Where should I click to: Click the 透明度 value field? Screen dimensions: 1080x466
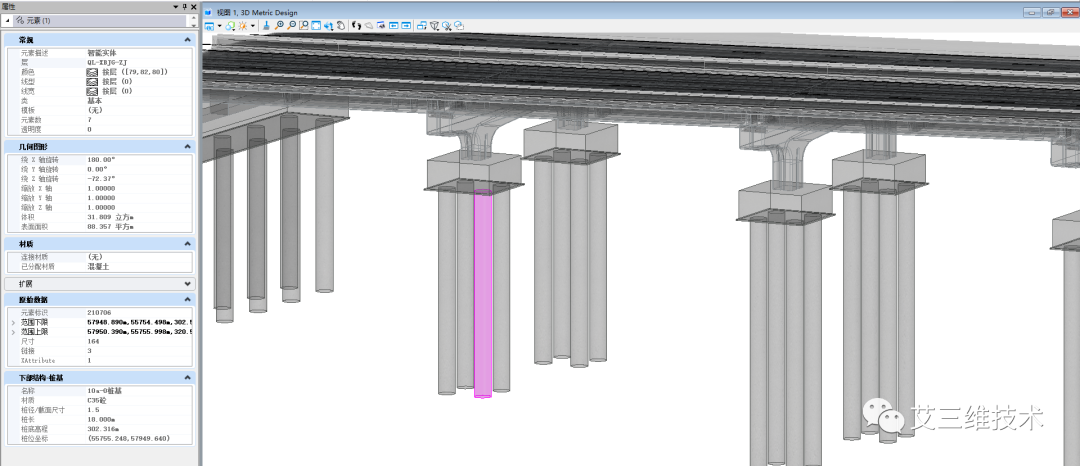pyautogui.click(x=138, y=129)
